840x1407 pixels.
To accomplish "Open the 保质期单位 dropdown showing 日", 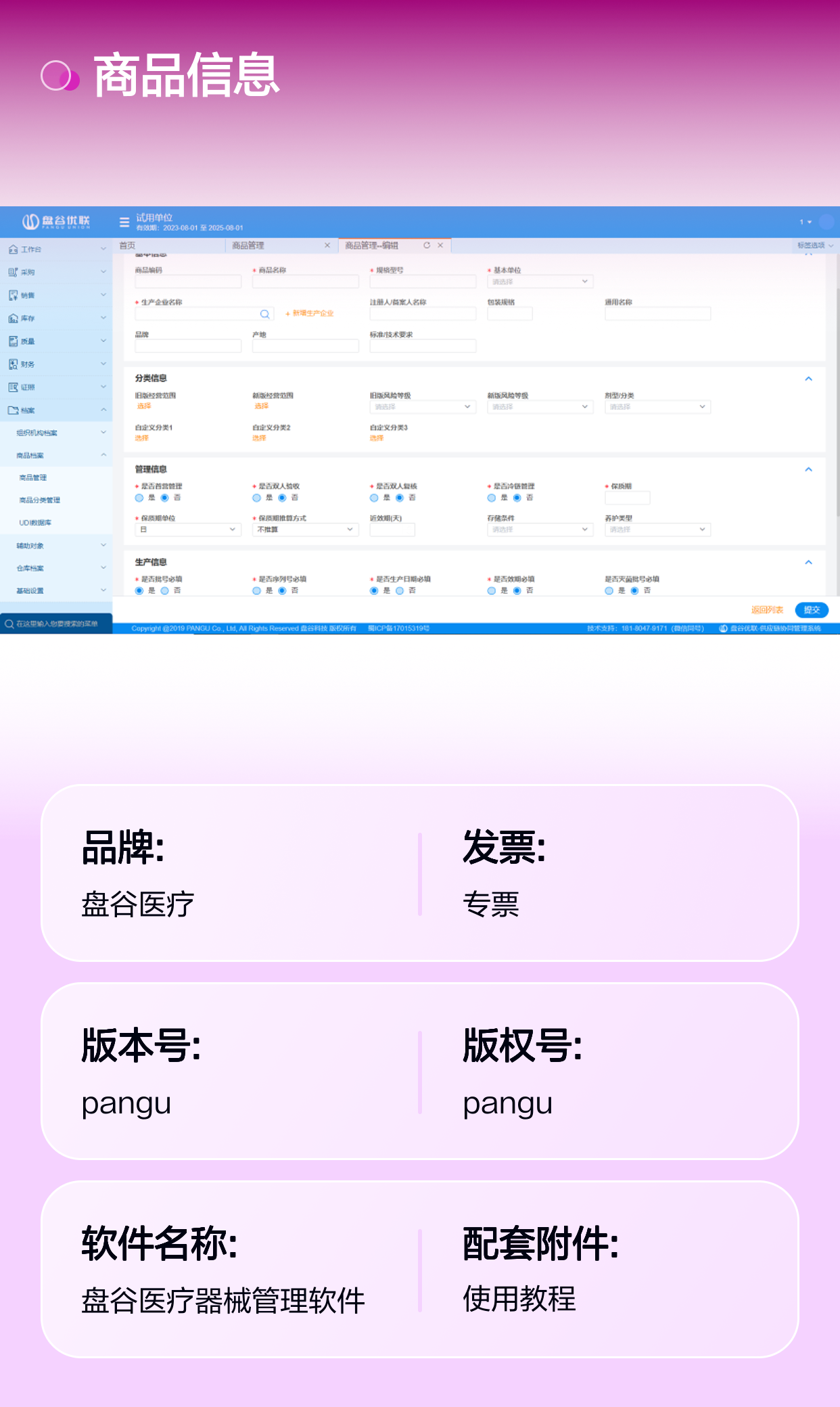I will click(188, 530).
